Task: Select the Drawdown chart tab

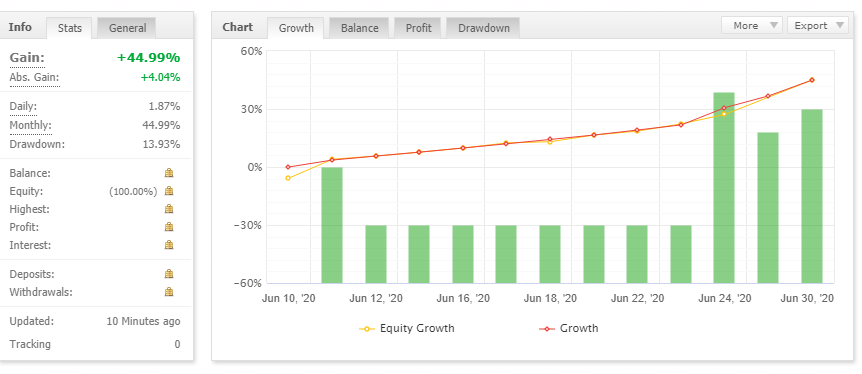Action: tap(484, 28)
